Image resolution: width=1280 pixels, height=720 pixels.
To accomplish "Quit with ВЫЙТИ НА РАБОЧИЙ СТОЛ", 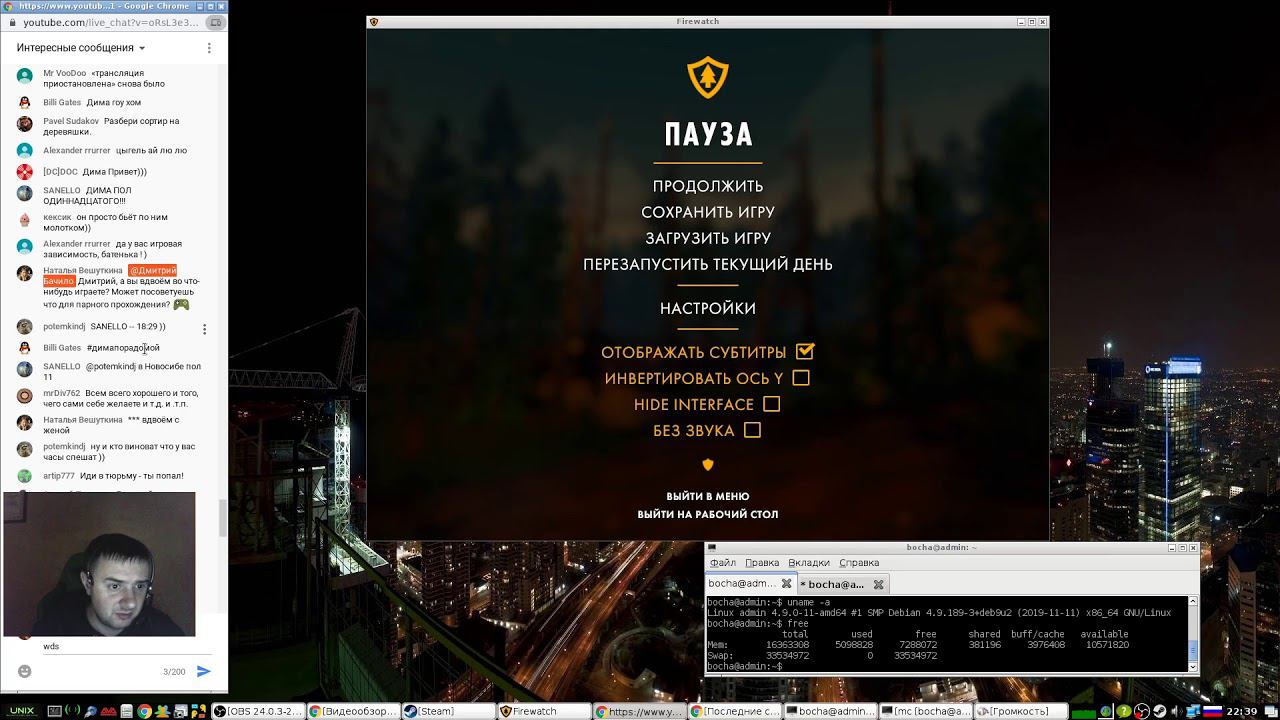I will click(708, 514).
